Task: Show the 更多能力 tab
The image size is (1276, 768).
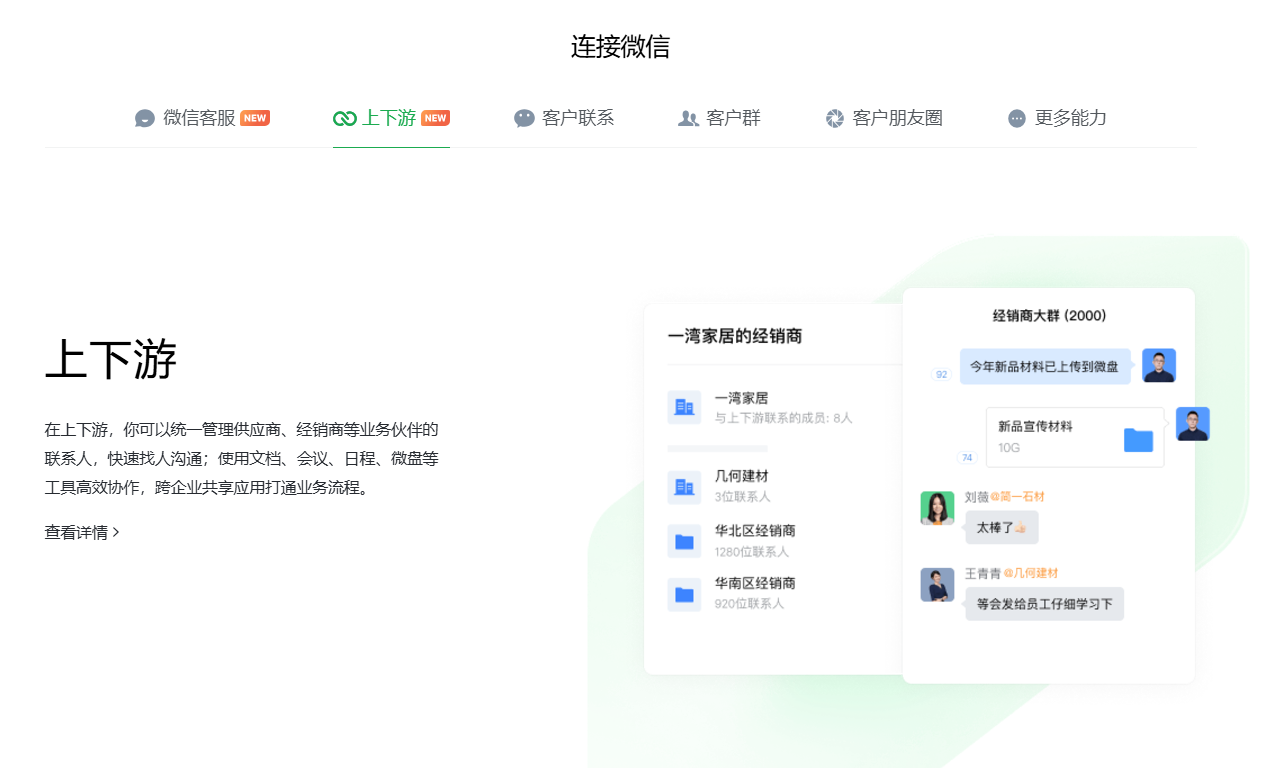Action: coord(1057,118)
